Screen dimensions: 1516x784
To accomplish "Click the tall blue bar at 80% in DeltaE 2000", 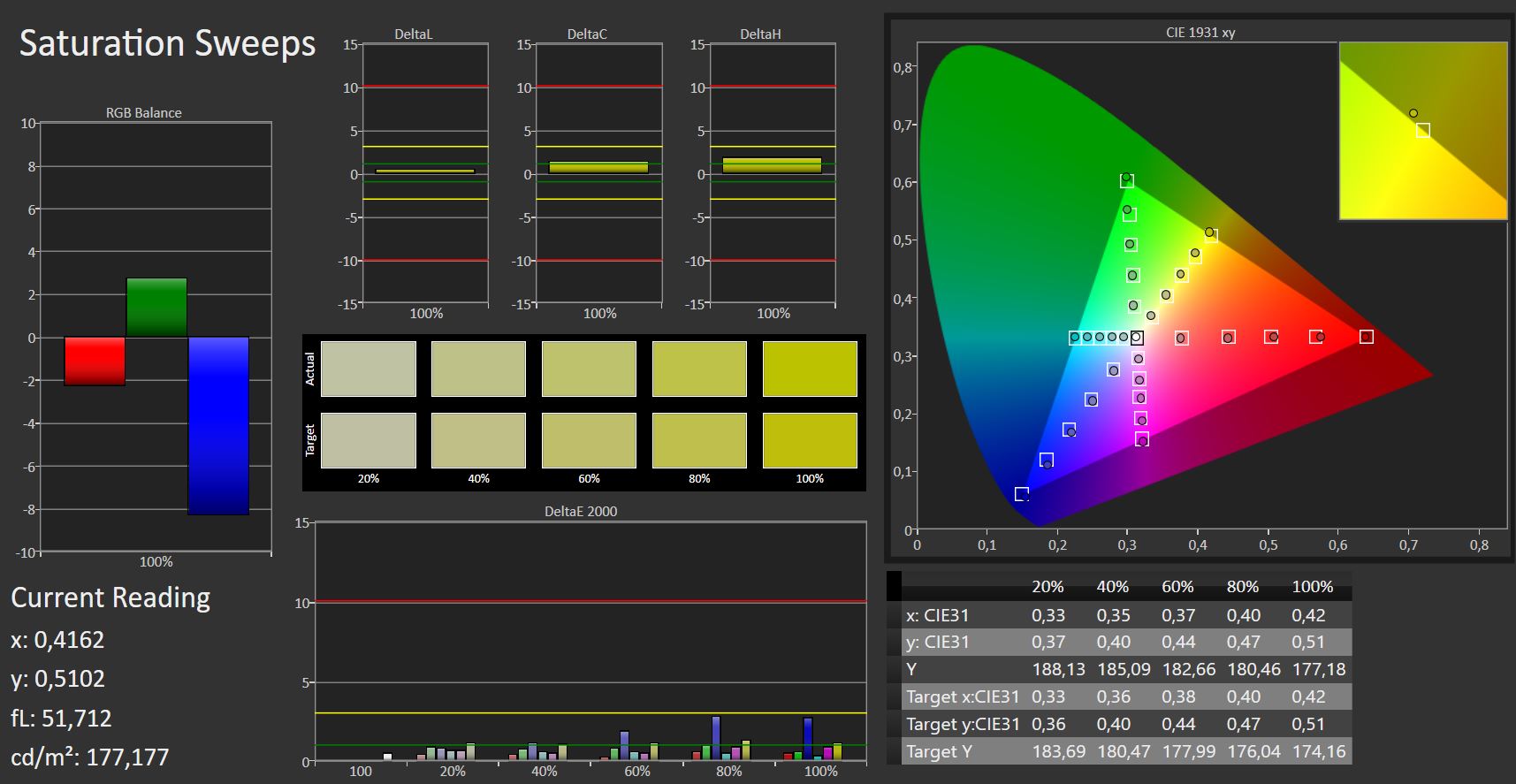I will click(716, 737).
